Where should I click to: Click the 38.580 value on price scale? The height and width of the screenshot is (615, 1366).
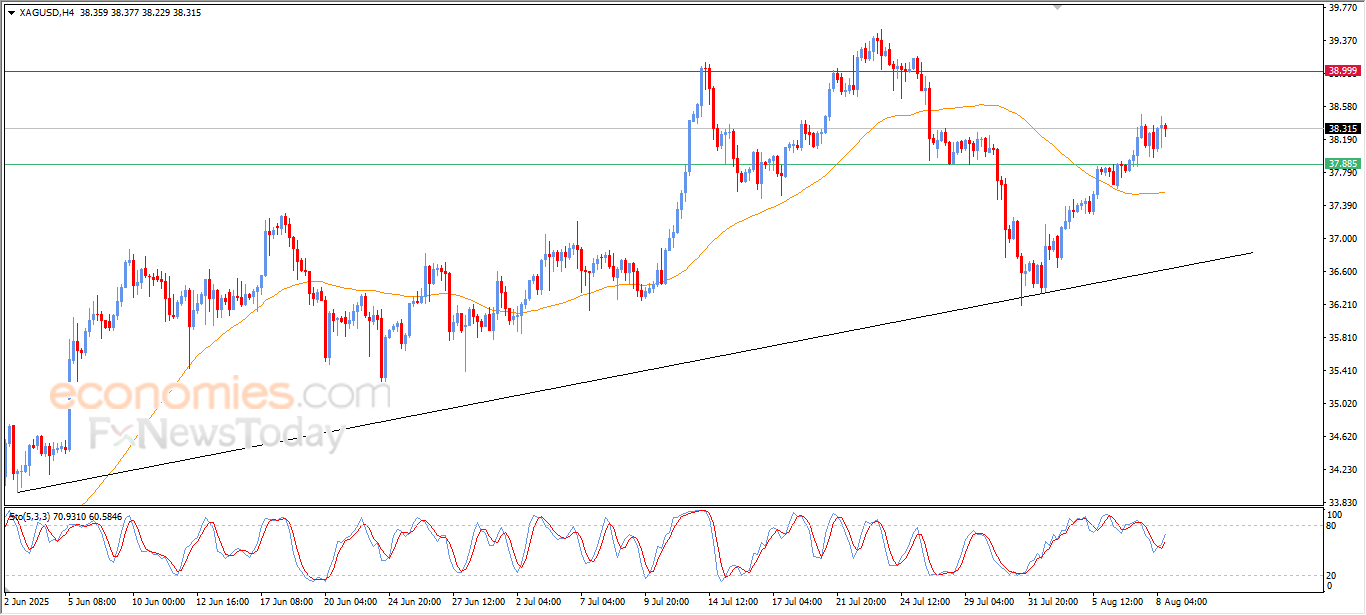point(1342,106)
